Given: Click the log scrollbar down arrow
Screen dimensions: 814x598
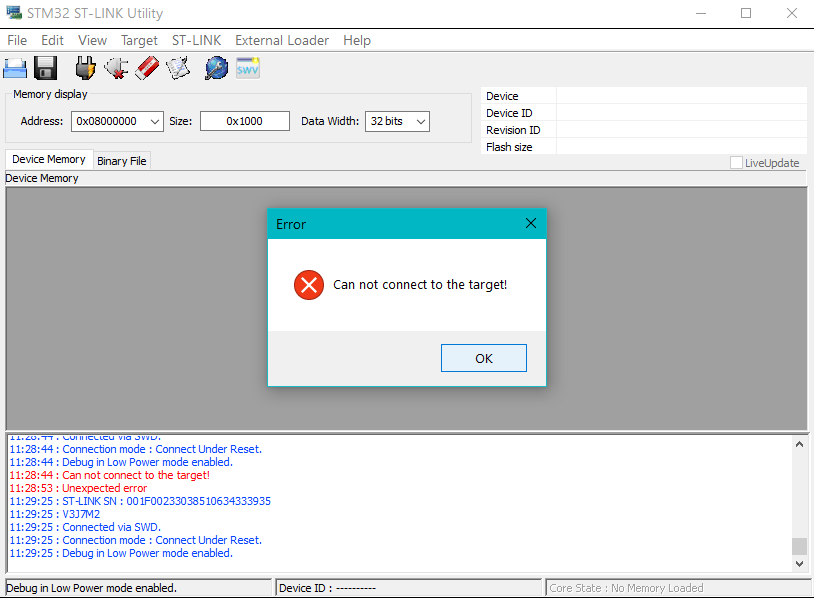Looking at the screenshot, I should 799,564.
